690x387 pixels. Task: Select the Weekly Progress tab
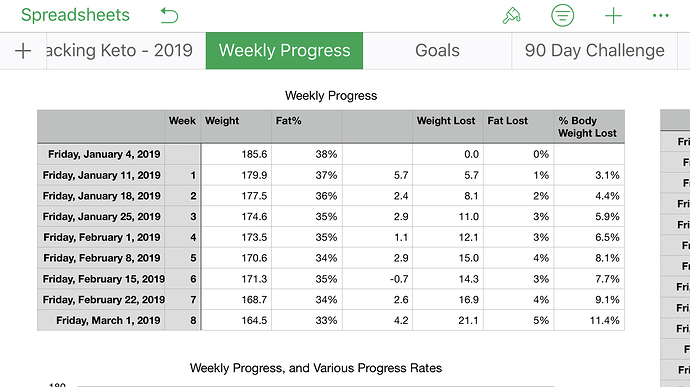coord(284,51)
